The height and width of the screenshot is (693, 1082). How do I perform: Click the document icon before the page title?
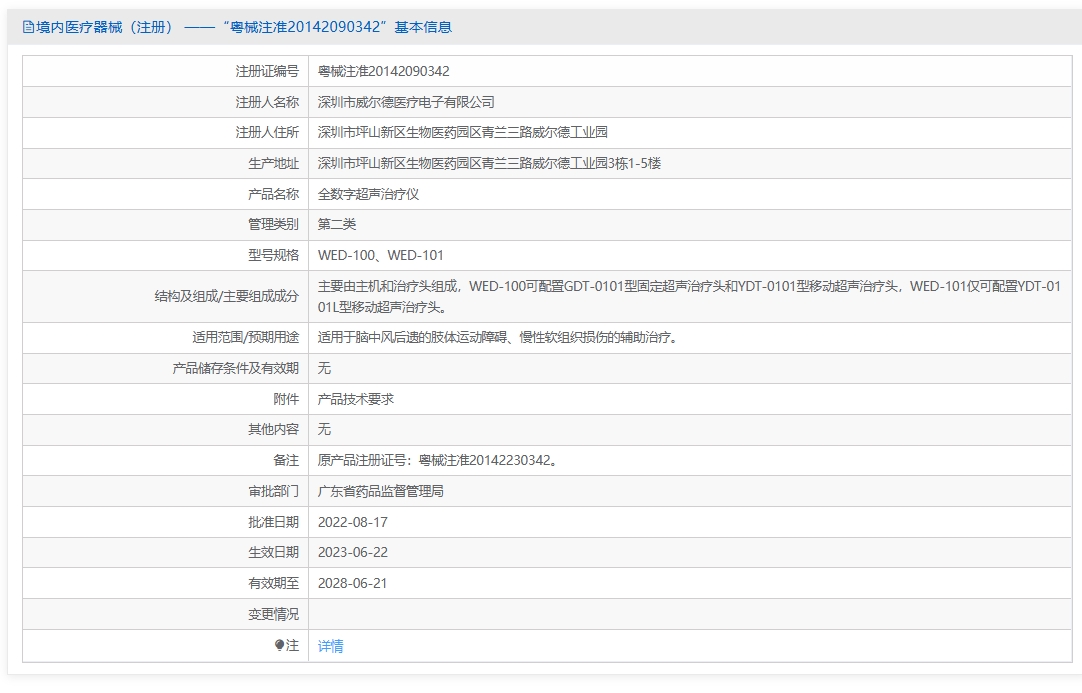[x=28, y=28]
